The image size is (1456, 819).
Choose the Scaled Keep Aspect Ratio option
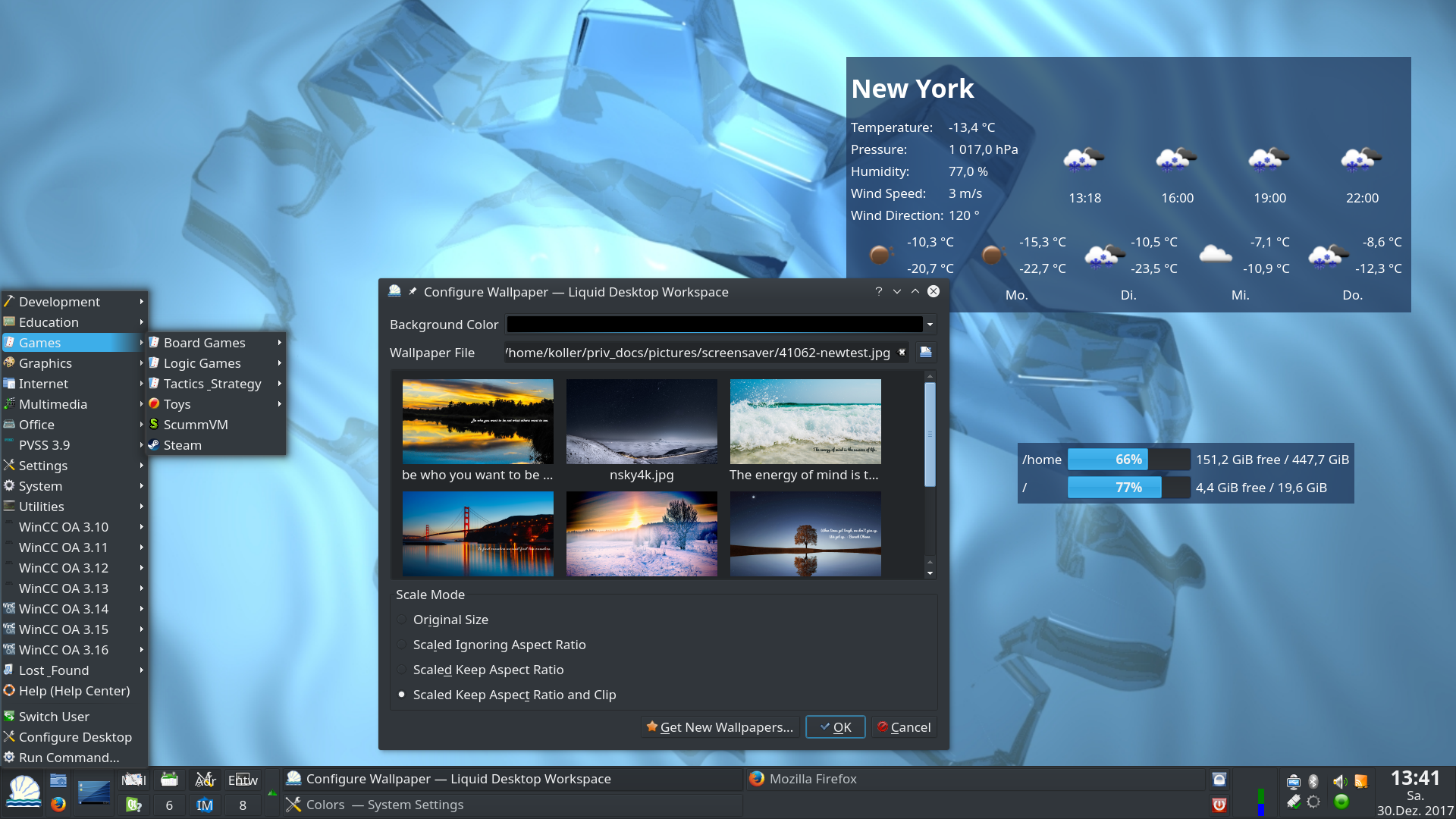402,670
